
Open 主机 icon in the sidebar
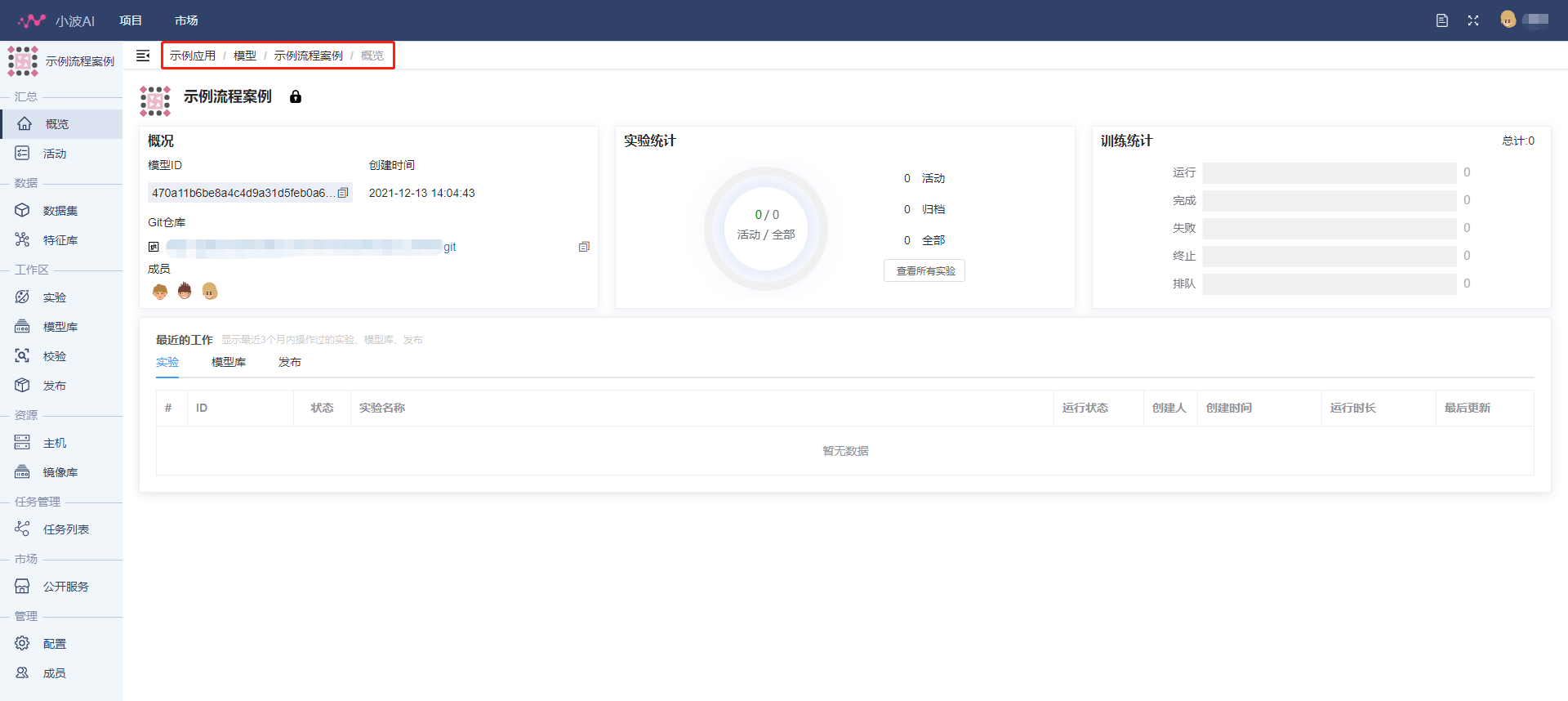22,442
